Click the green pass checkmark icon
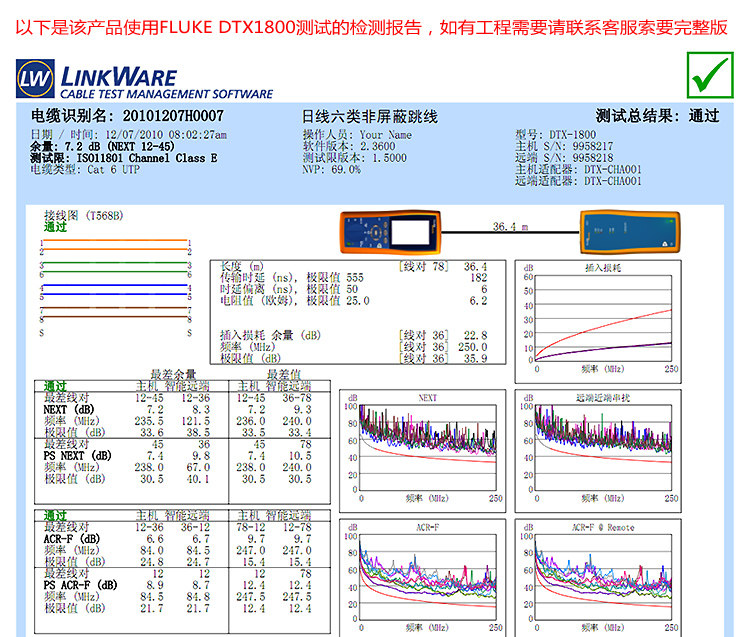Viewport: 750px width, 637px height. [x=710, y=75]
